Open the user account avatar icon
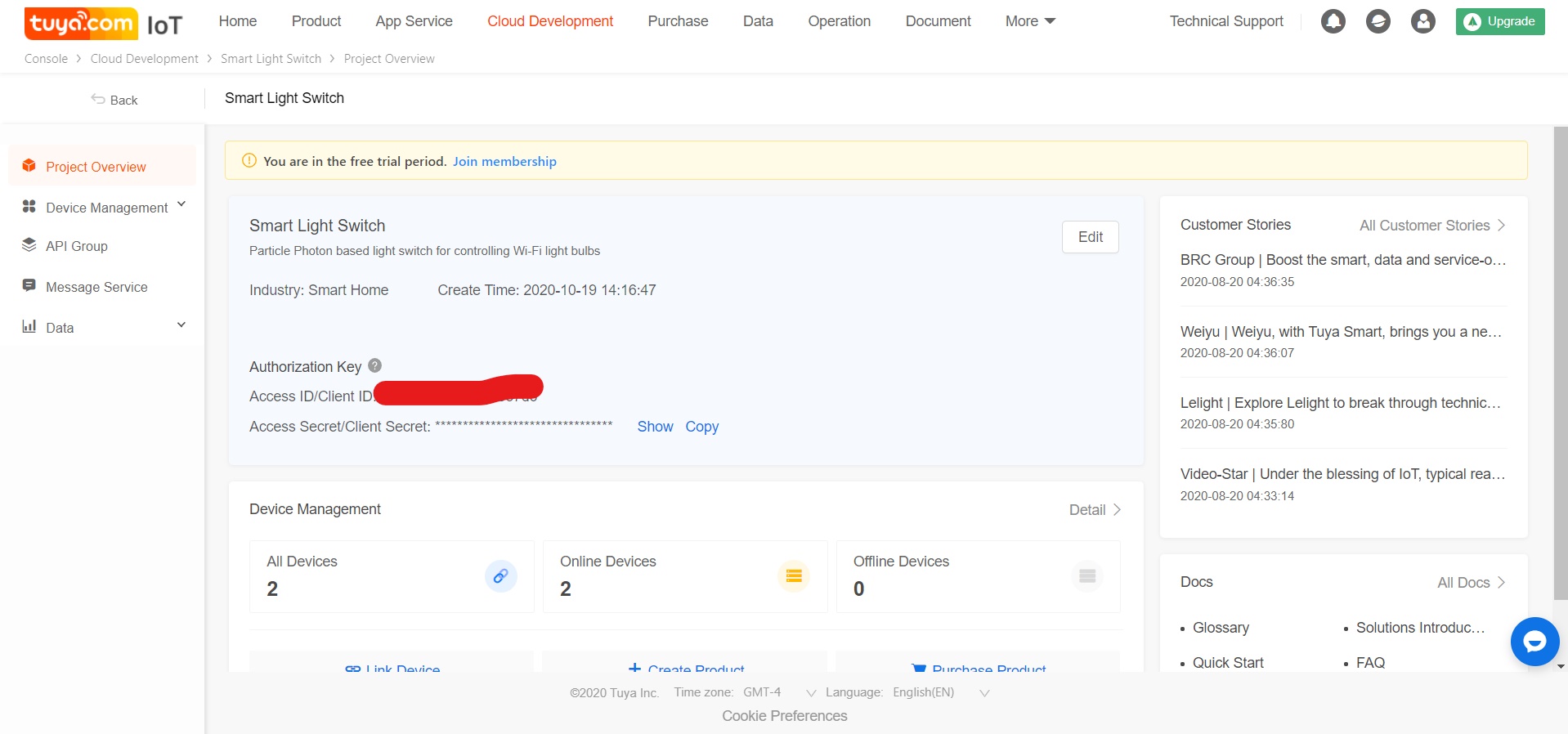1568x734 pixels. point(1423,21)
